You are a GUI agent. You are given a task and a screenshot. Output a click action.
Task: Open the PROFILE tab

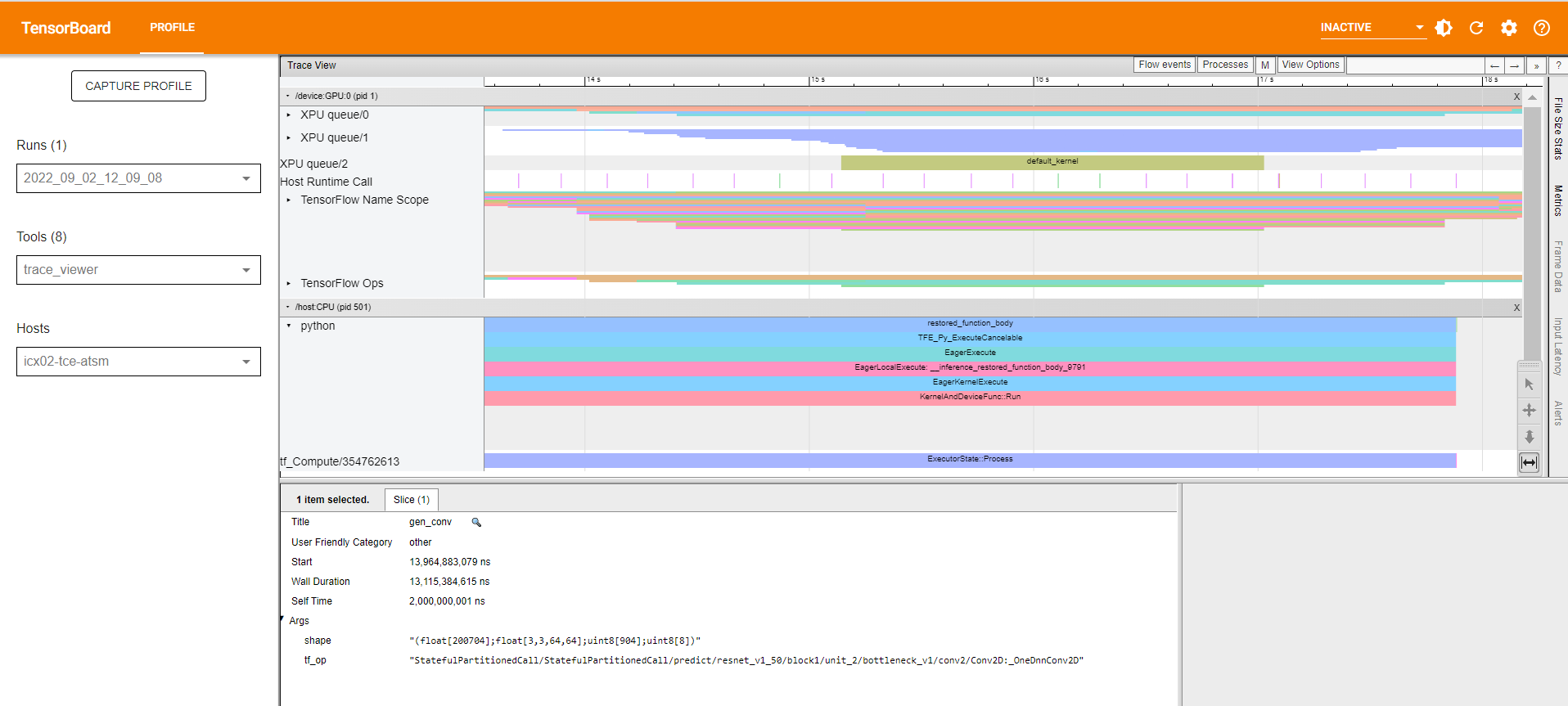coord(172,28)
